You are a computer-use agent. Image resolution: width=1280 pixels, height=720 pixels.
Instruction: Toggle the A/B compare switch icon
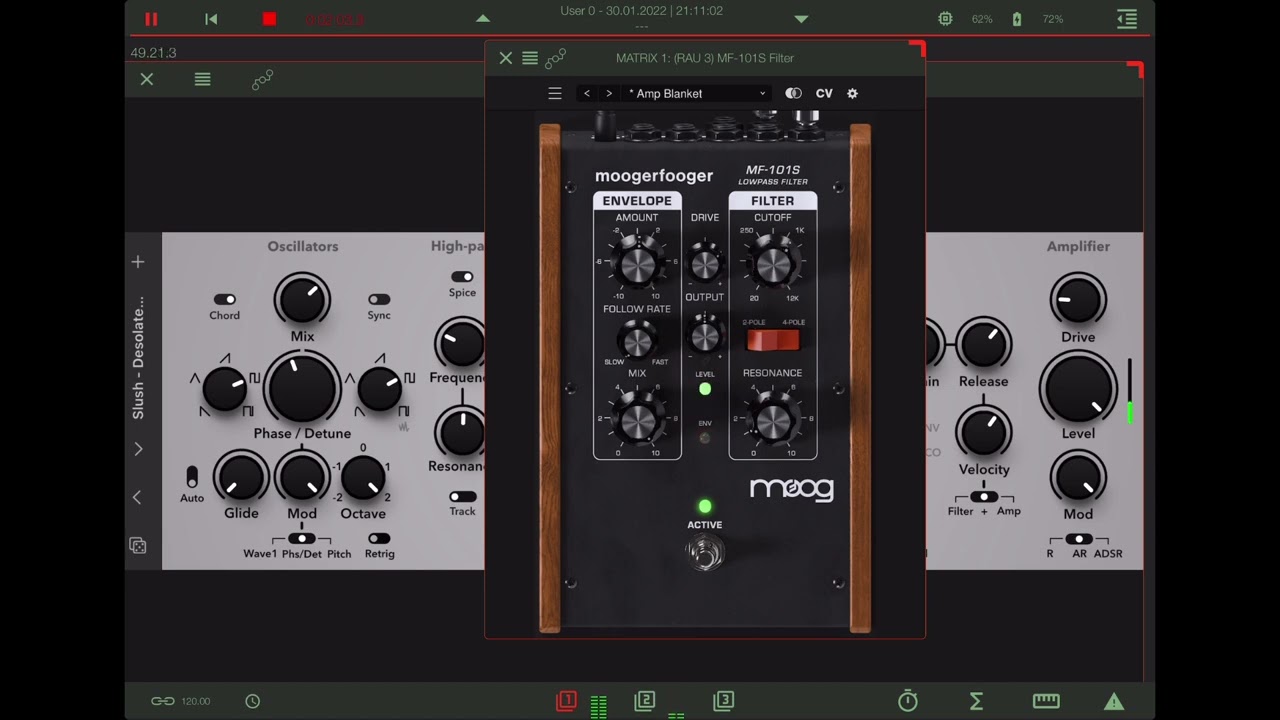(793, 93)
